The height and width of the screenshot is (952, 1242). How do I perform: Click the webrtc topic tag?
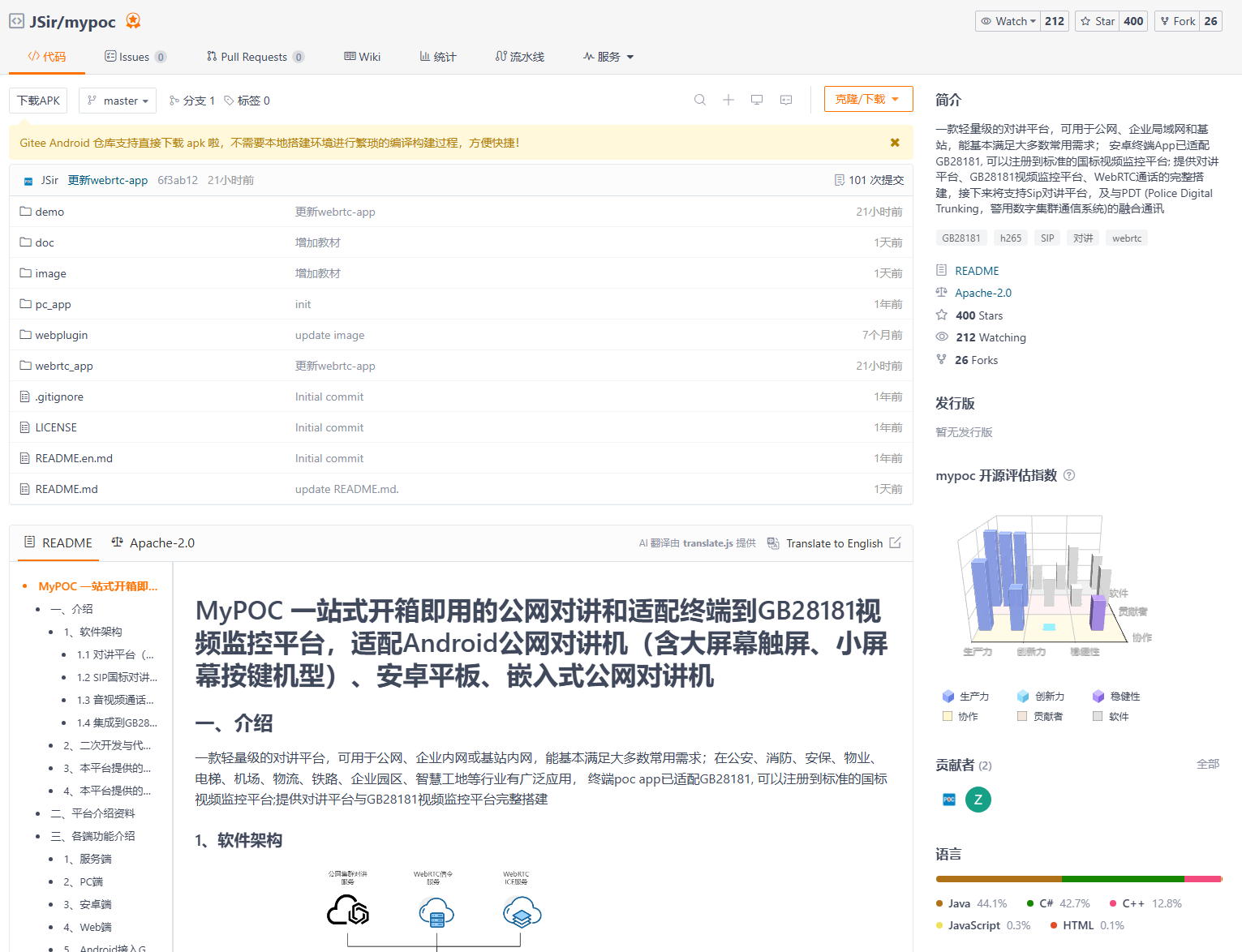pos(1127,238)
